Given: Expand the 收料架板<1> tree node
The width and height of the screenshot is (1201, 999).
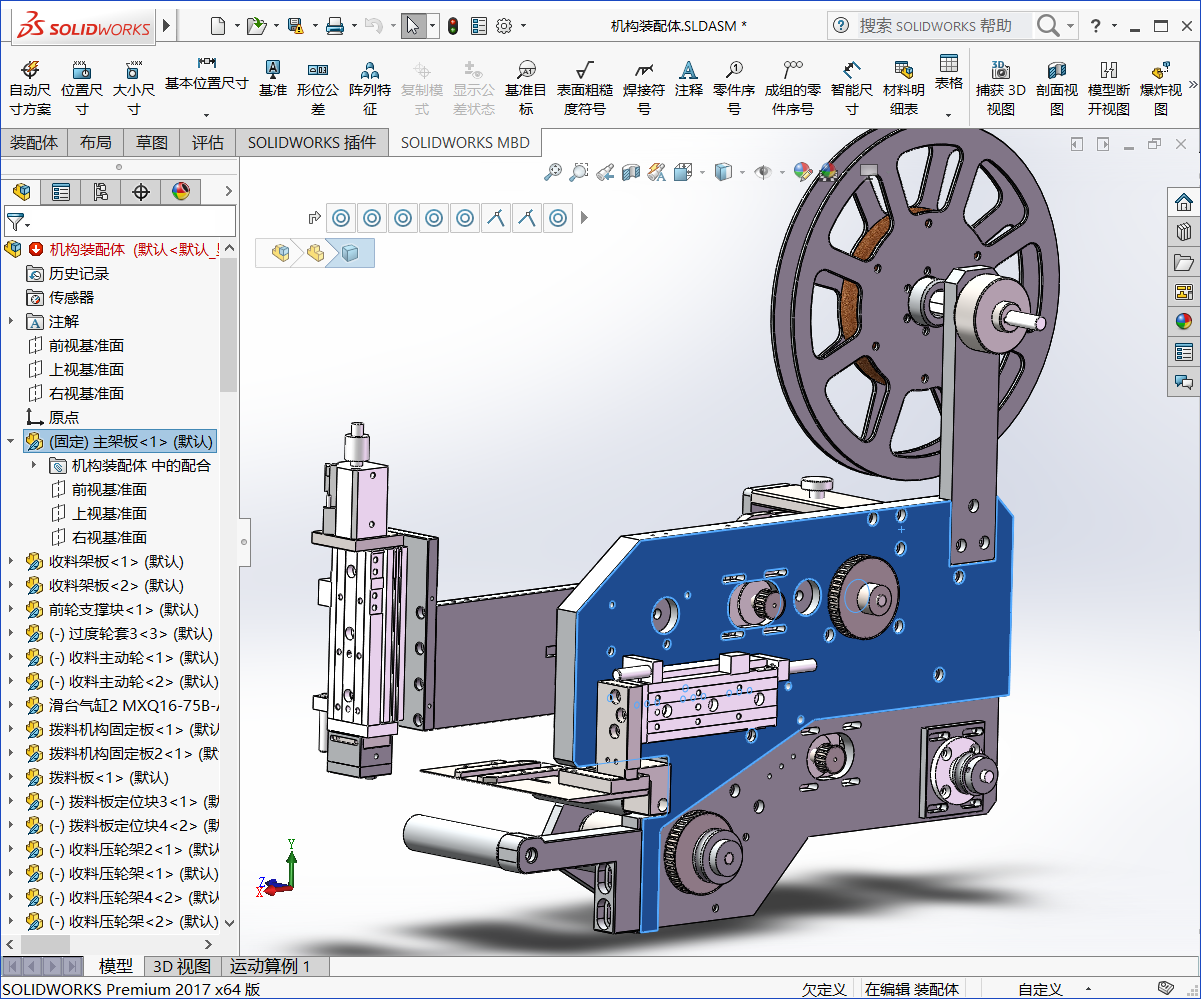Looking at the screenshot, I should point(11,561).
